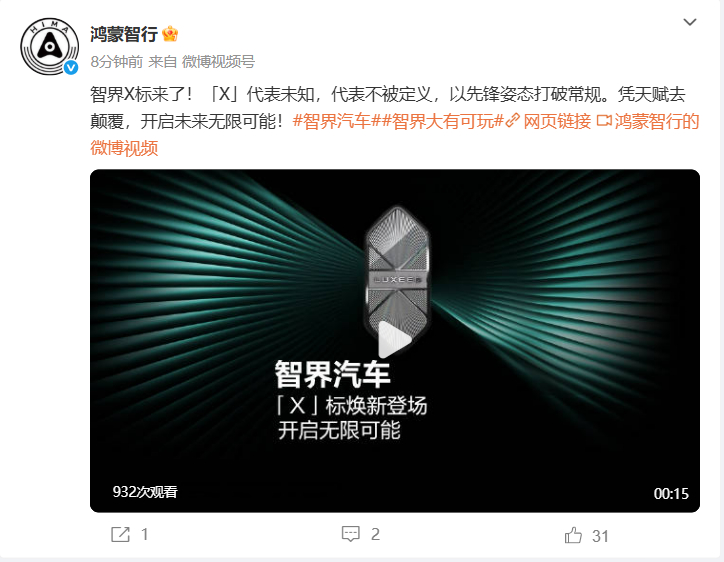Repost the post with the share icon

pyautogui.click(x=121, y=535)
